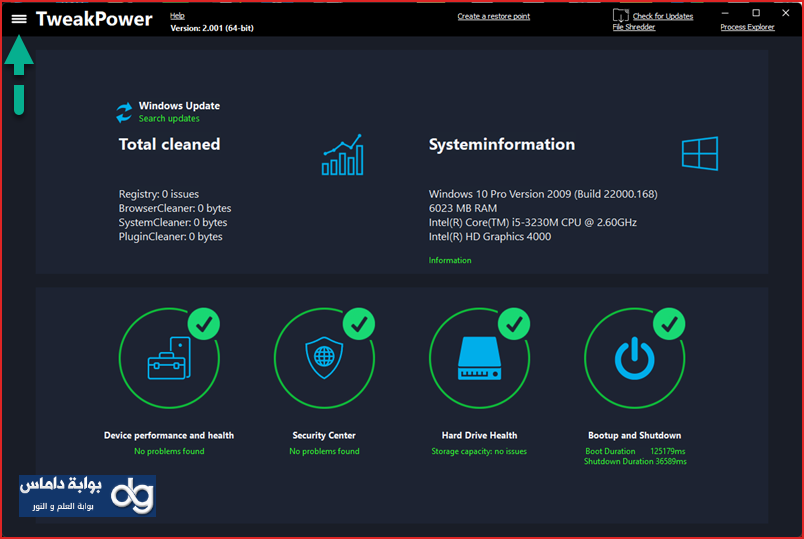Open the File Shredder link
The height and width of the screenshot is (539, 804).
click(x=634, y=27)
